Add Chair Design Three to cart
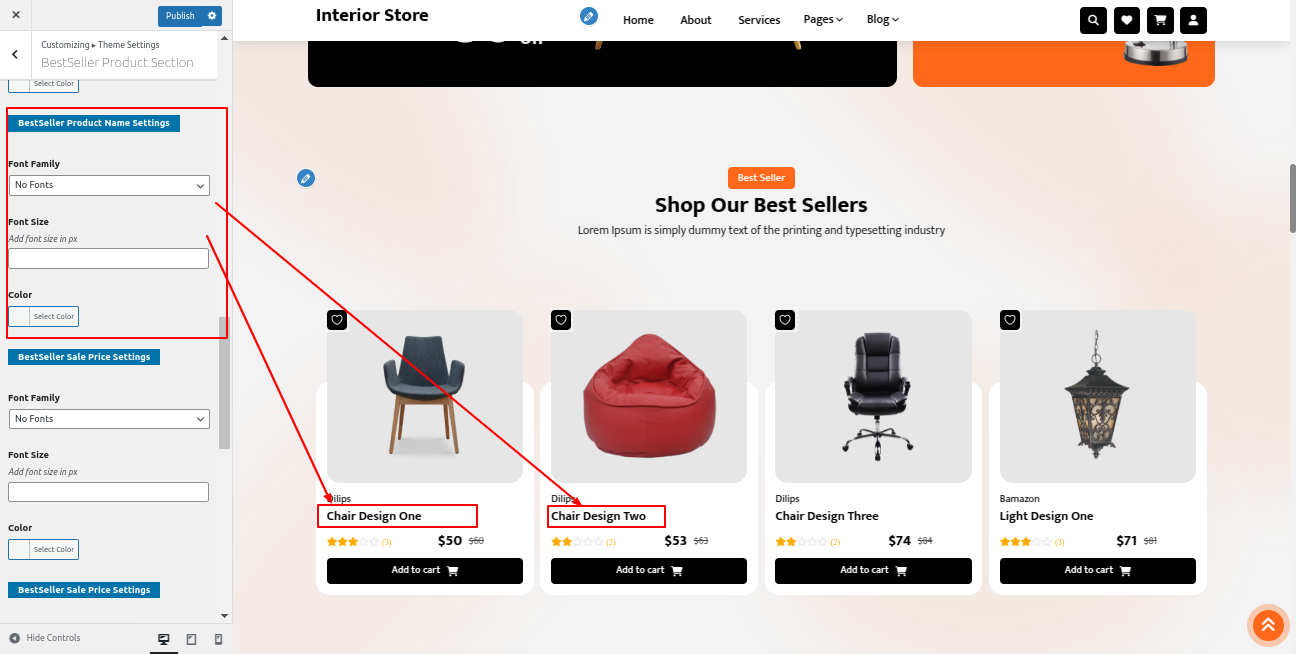Screen dimensions: 1296x654 pos(873,571)
